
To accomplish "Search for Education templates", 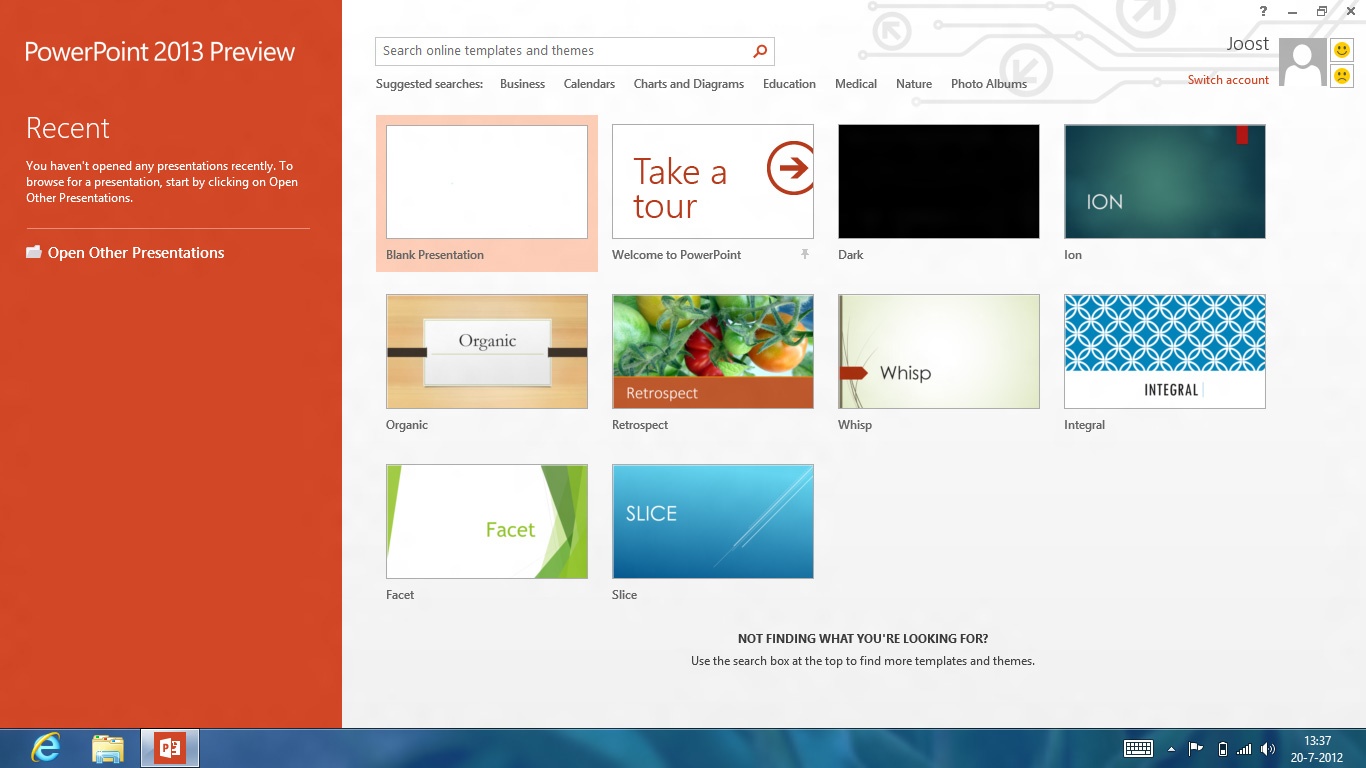I will [789, 84].
